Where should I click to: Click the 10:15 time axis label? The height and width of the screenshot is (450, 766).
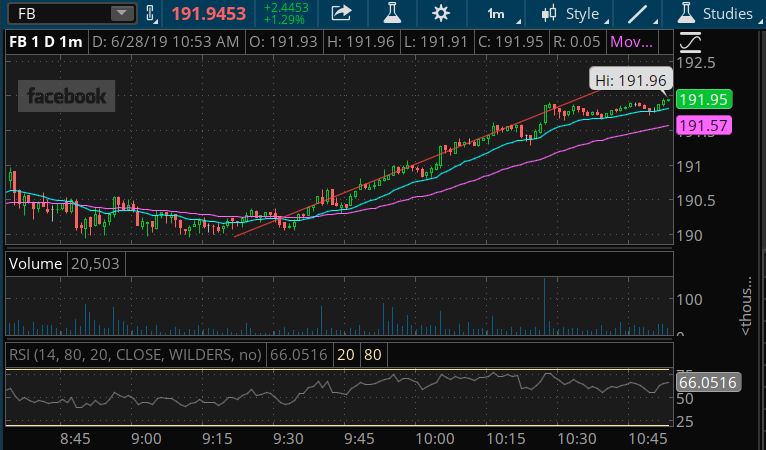(x=506, y=439)
